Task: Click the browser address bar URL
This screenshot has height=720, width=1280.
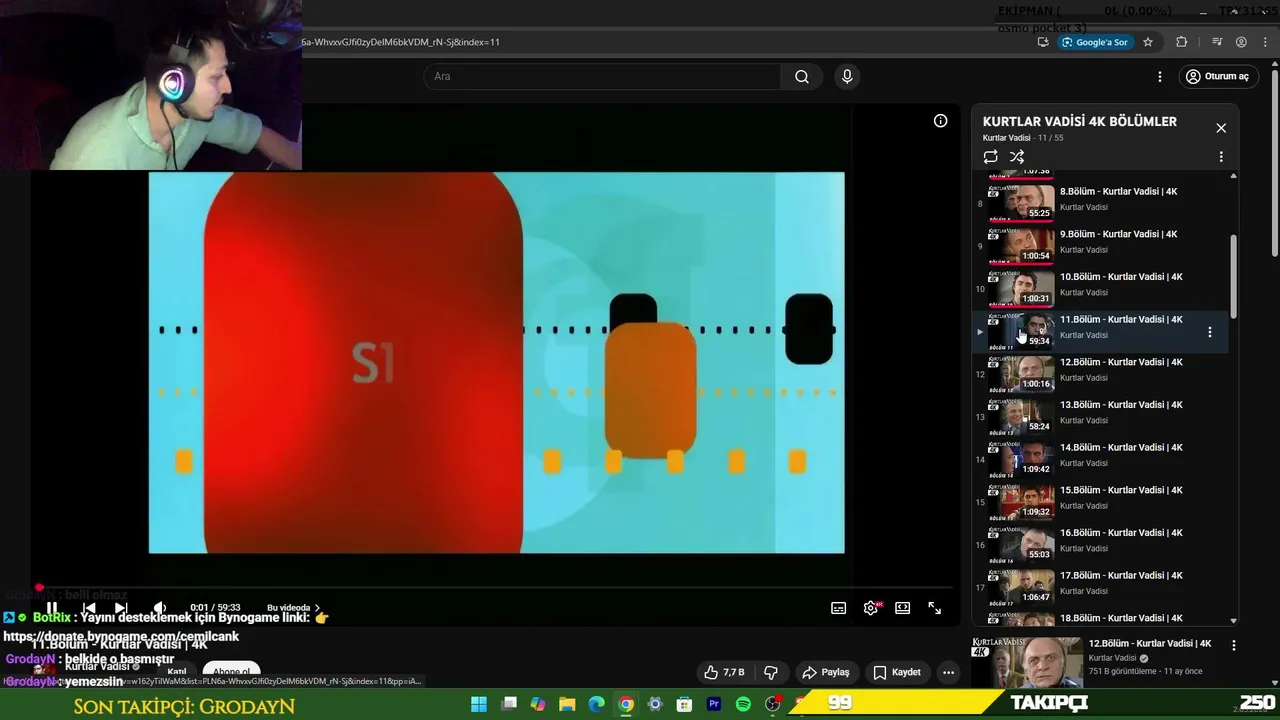Action: (x=400, y=42)
